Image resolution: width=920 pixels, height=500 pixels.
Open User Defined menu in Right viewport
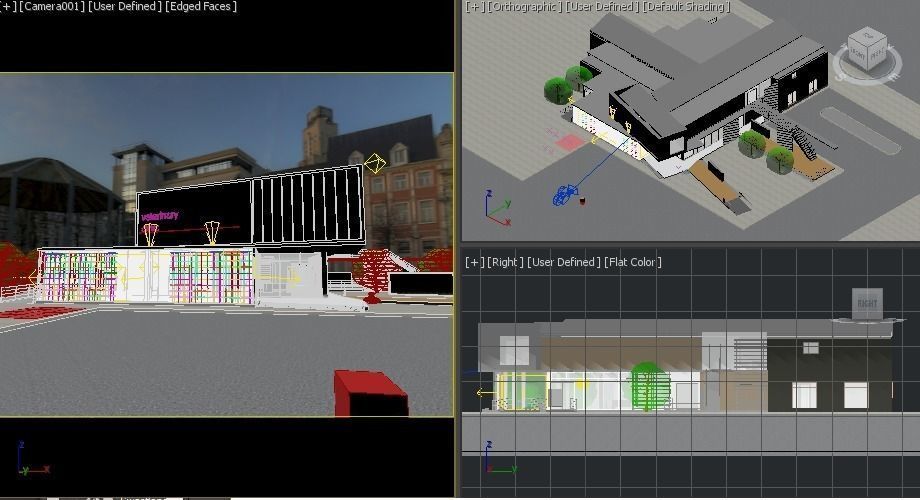[564, 262]
